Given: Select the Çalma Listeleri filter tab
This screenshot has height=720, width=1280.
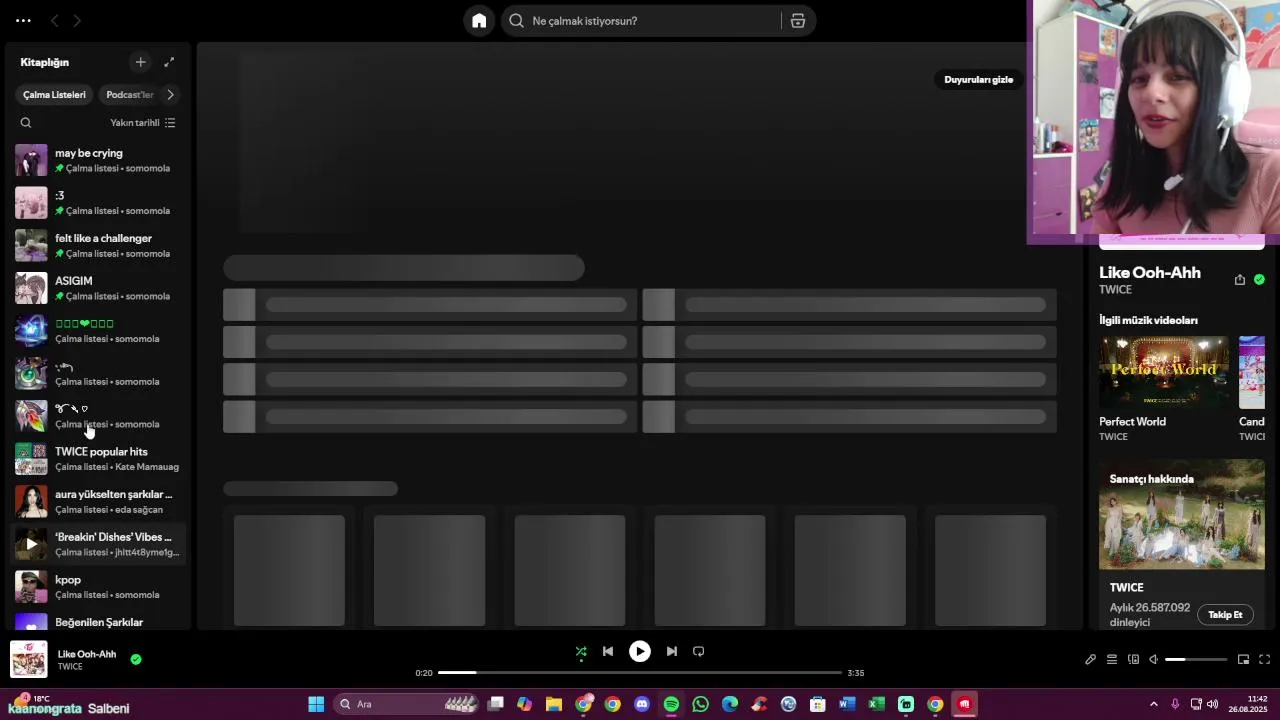Looking at the screenshot, I should coord(54,95).
